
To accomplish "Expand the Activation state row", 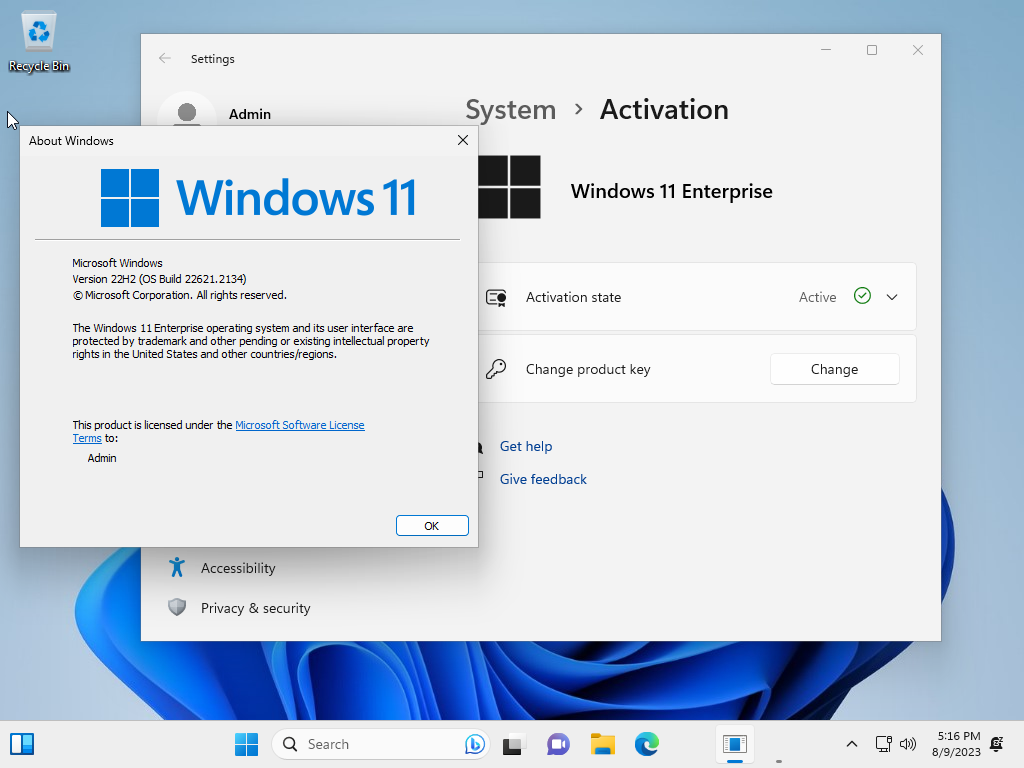I will point(891,297).
